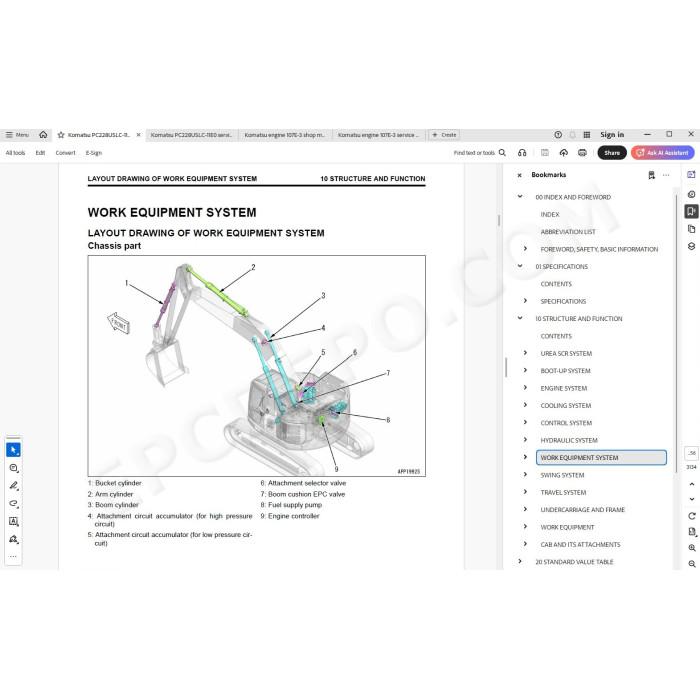The height and width of the screenshot is (700, 700).
Task: Expand HYDRAULIC SYSTEM bookmark
Action: pyautogui.click(x=525, y=440)
